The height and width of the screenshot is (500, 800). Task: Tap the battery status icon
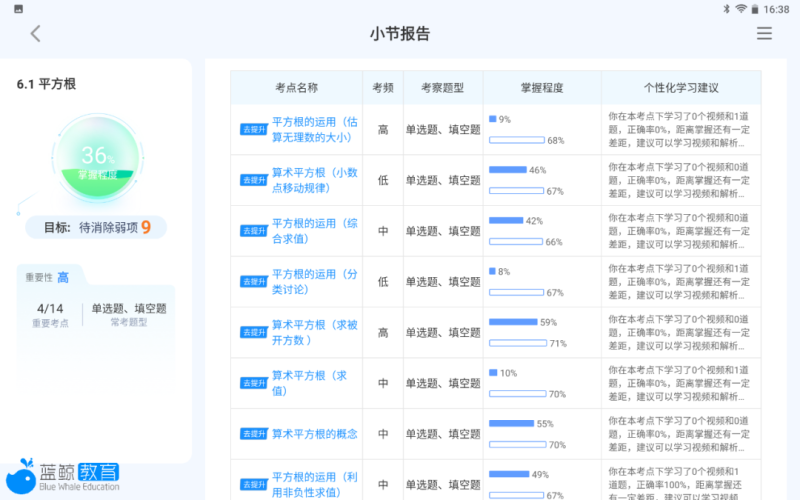click(755, 8)
